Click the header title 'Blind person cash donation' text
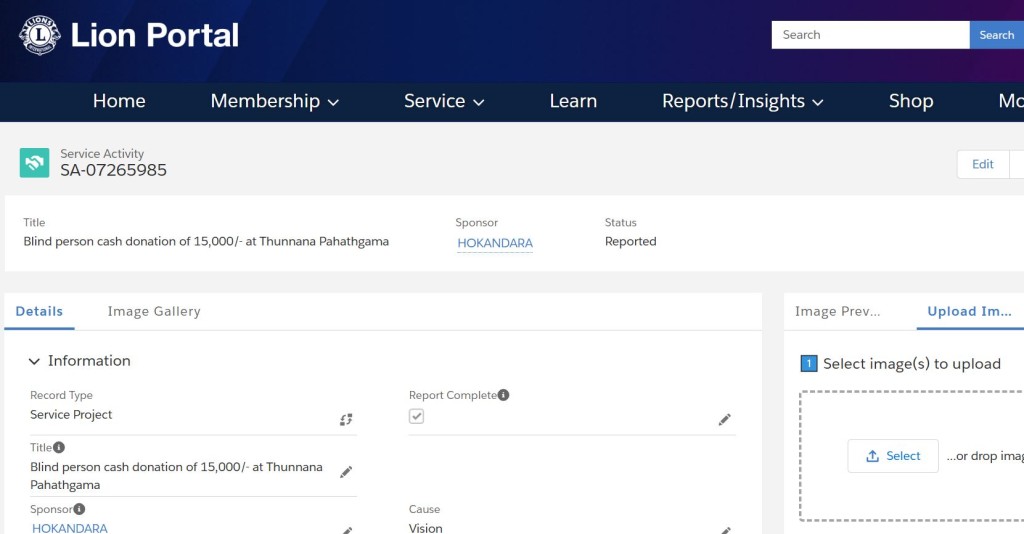Screen dimensions: 1024x534 pos(206,242)
